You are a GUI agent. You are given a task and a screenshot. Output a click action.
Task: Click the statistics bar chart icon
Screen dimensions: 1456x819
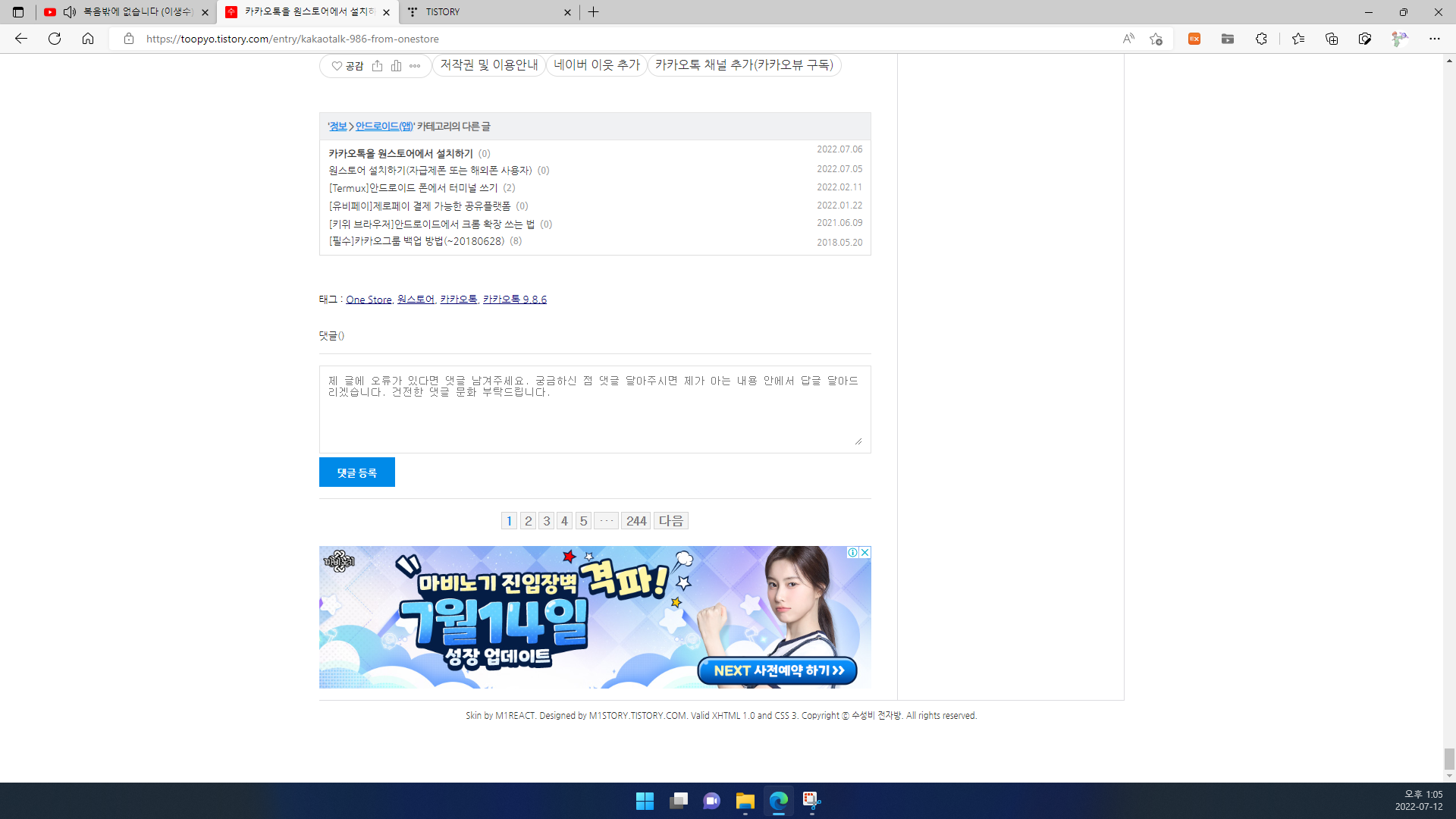tap(396, 65)
